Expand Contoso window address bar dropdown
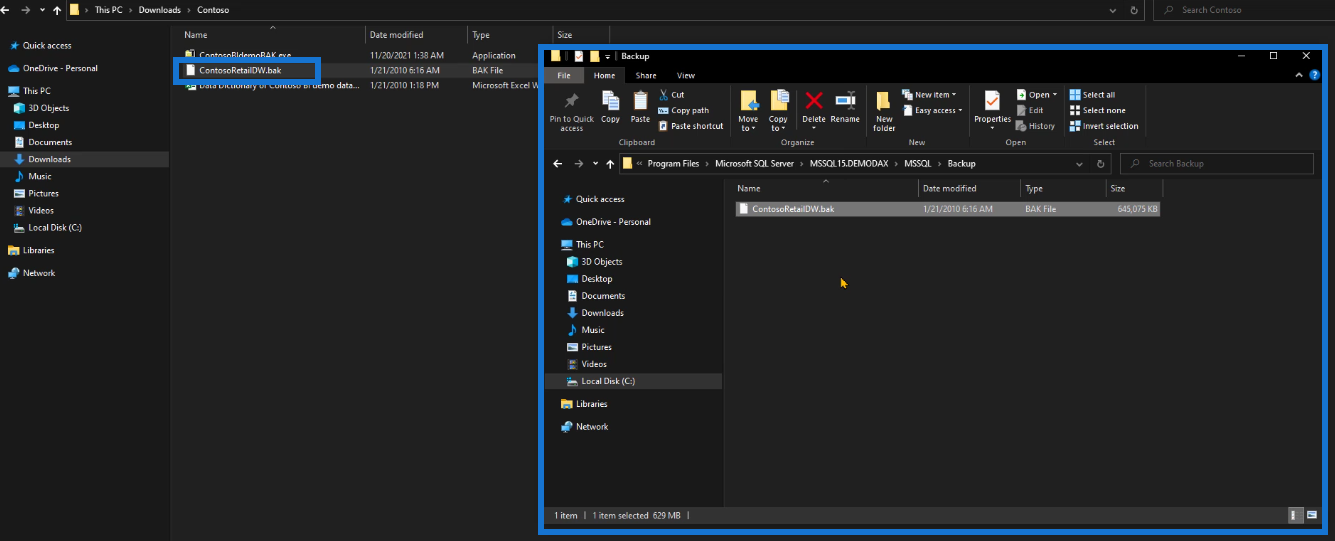1335x541 pixels. click(1114, 10)
